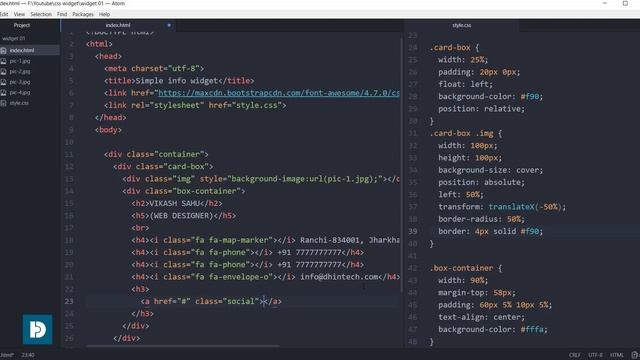Click the <div class="container"> line
640x360 pixels.
156,154
